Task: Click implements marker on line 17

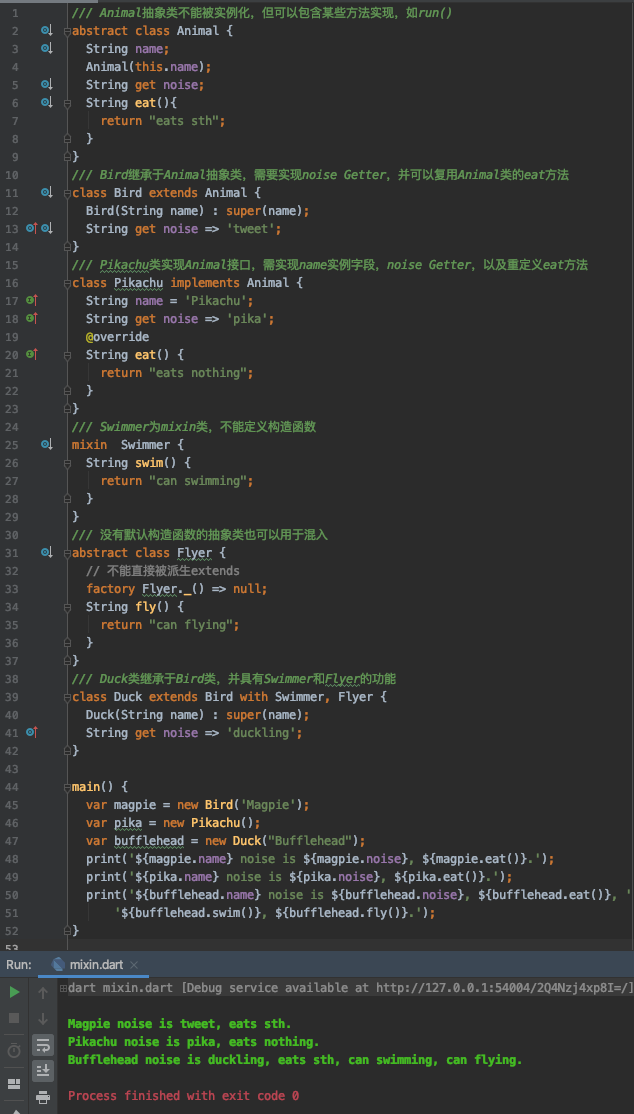Action: (x=31, y=301)
